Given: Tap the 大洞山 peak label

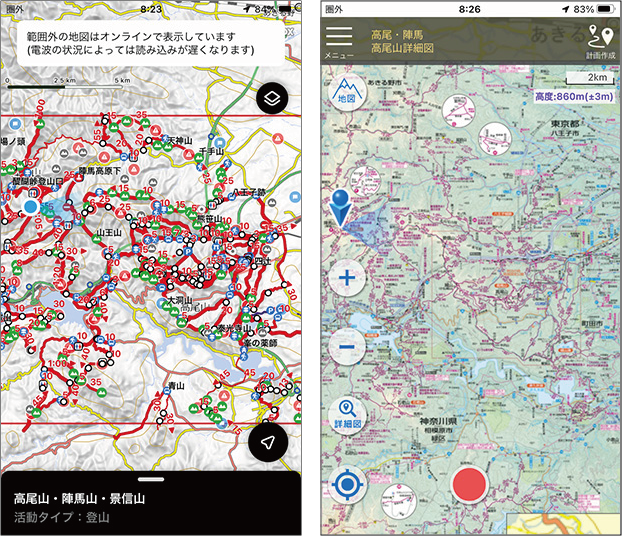Looking at the screenshot, I should click(x=180, y=300).
